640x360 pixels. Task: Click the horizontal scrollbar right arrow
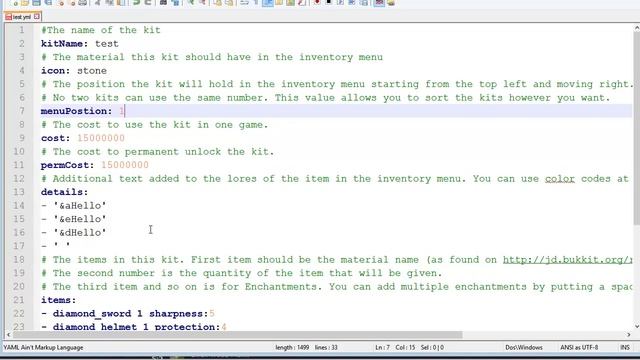pos(629,335)
